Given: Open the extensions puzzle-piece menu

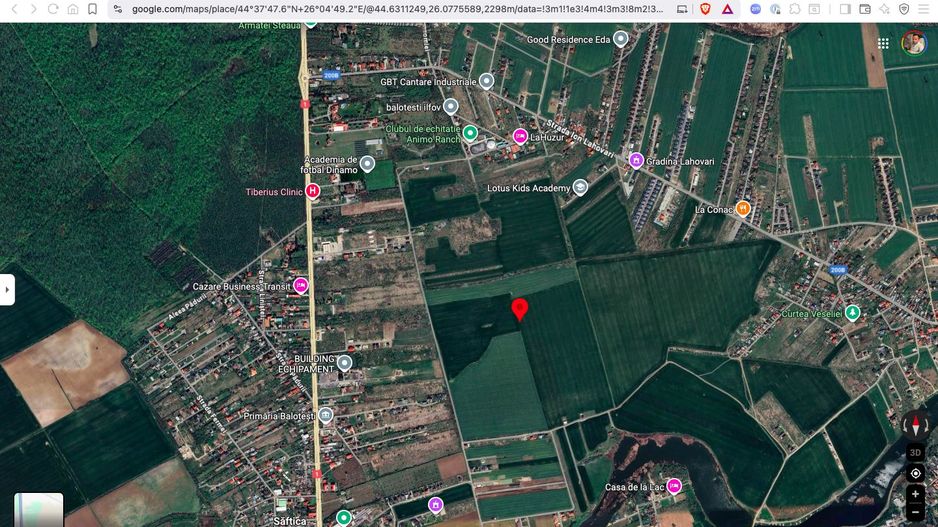Looking at the screenshot, I should tap(794, 9).
